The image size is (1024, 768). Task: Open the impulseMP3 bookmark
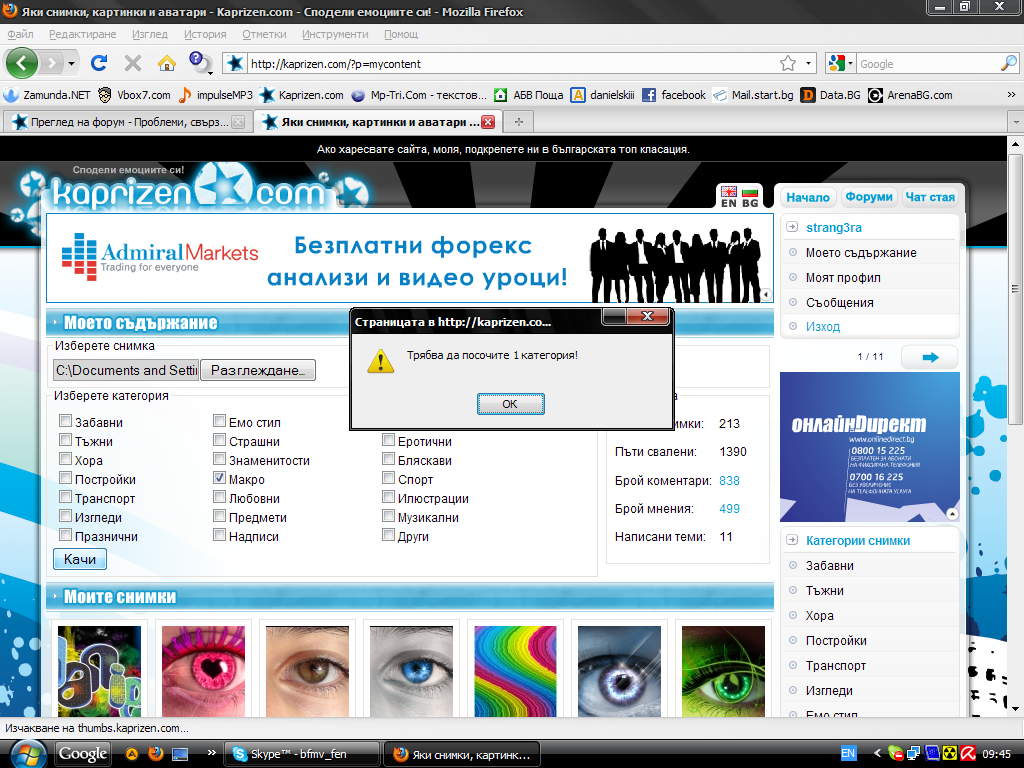[x=216, y=95]
